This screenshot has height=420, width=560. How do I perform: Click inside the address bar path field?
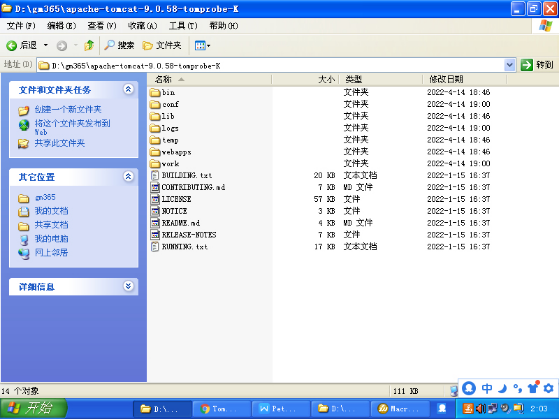(271, 65)
